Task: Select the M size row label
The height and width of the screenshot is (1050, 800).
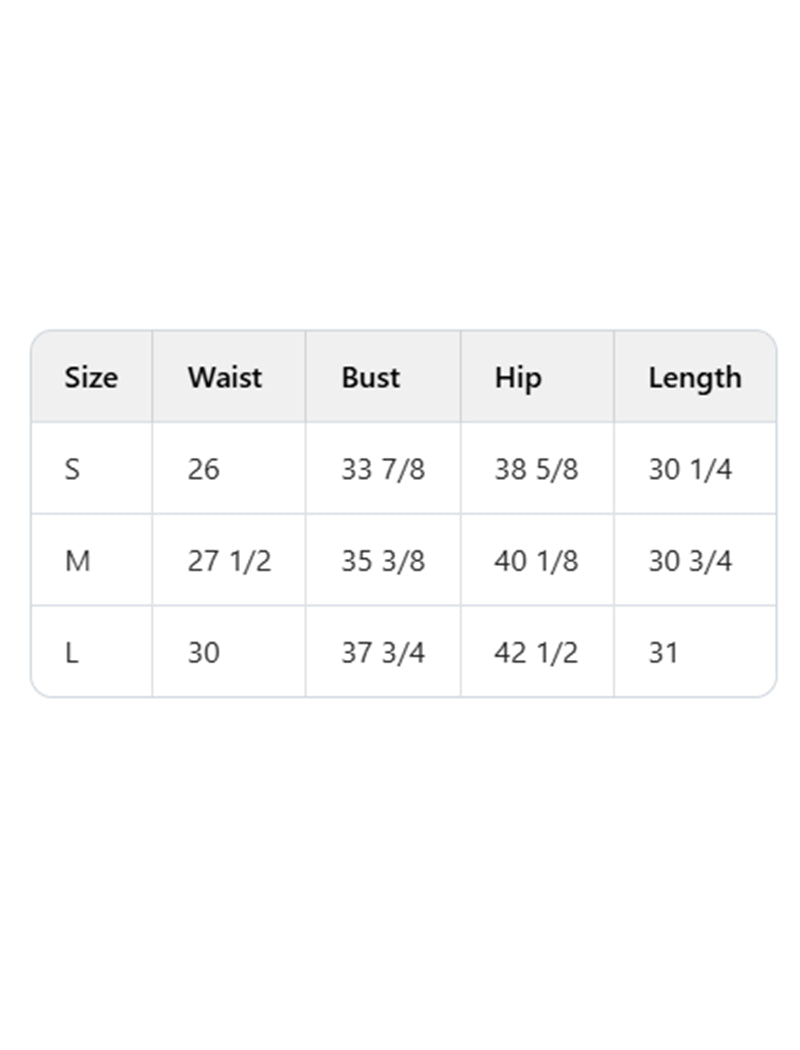Action: (x=78, y=561)
